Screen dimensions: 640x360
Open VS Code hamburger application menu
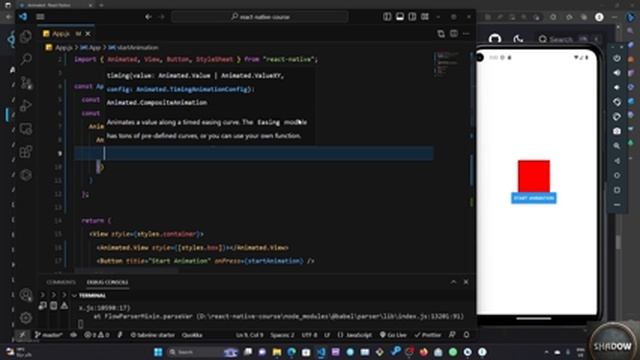pyautogui.click(x=40, y=17)
